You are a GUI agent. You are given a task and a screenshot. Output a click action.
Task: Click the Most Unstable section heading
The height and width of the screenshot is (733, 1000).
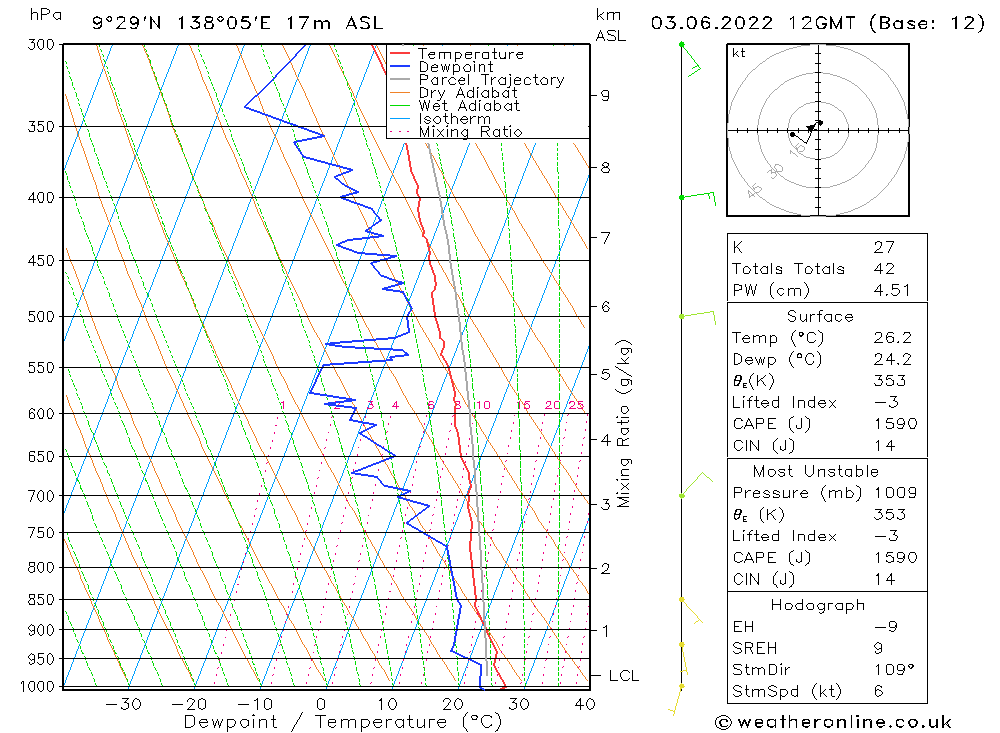coord(816,471)
